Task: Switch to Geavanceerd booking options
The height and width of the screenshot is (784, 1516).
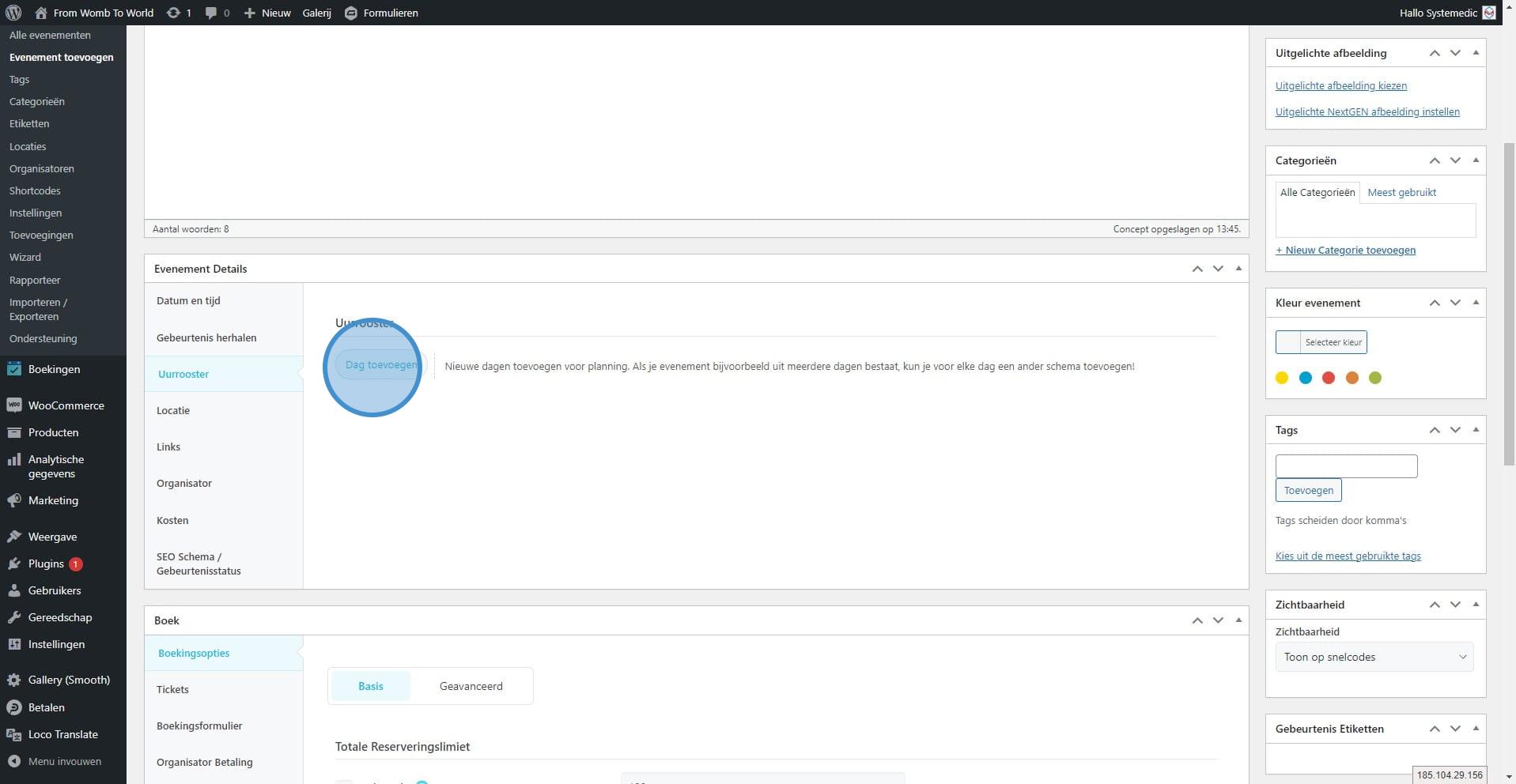Action: pyautogui.click(x=471, y=686)
